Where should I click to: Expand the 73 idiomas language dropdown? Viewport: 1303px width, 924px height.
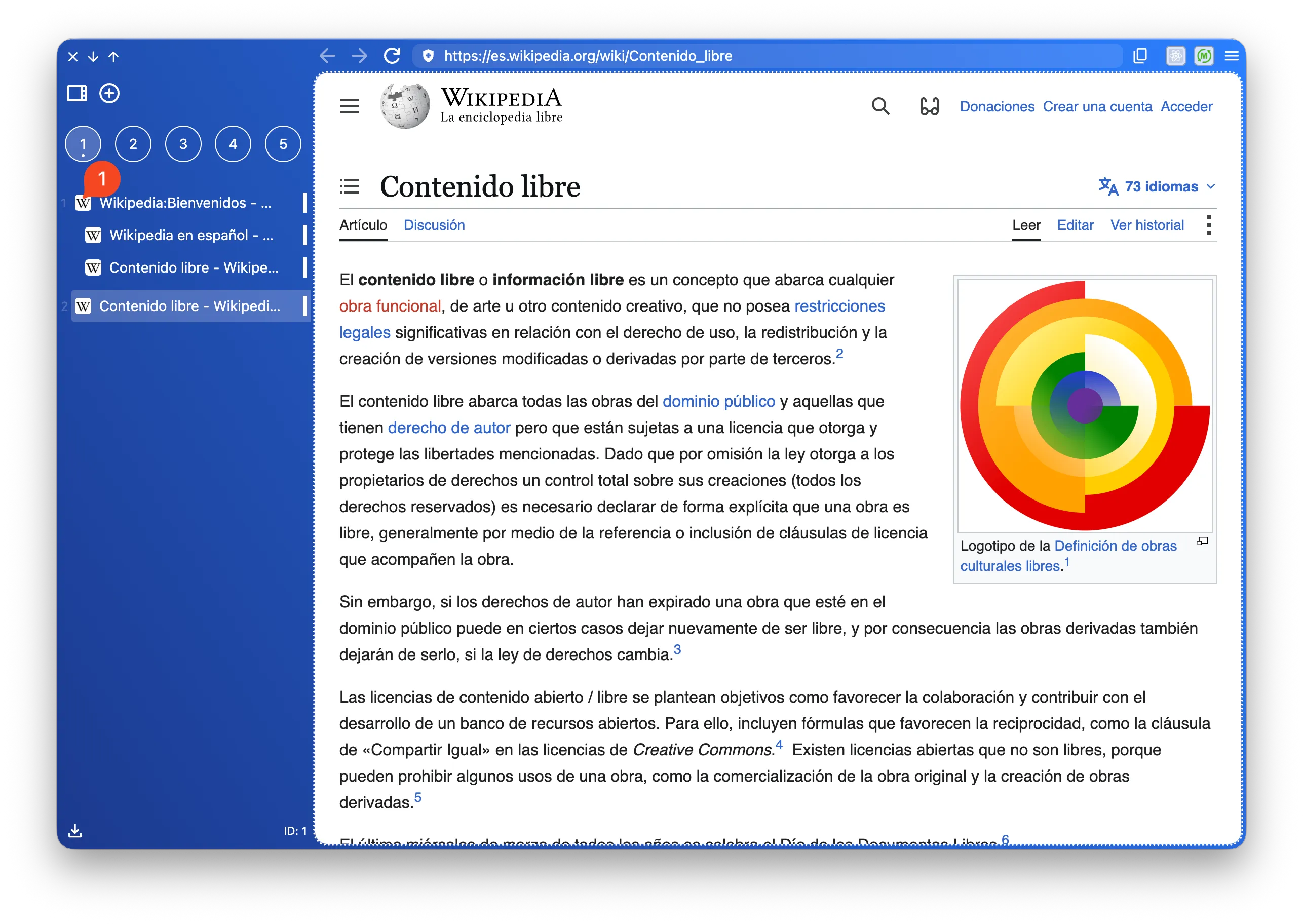point(1157,186)
